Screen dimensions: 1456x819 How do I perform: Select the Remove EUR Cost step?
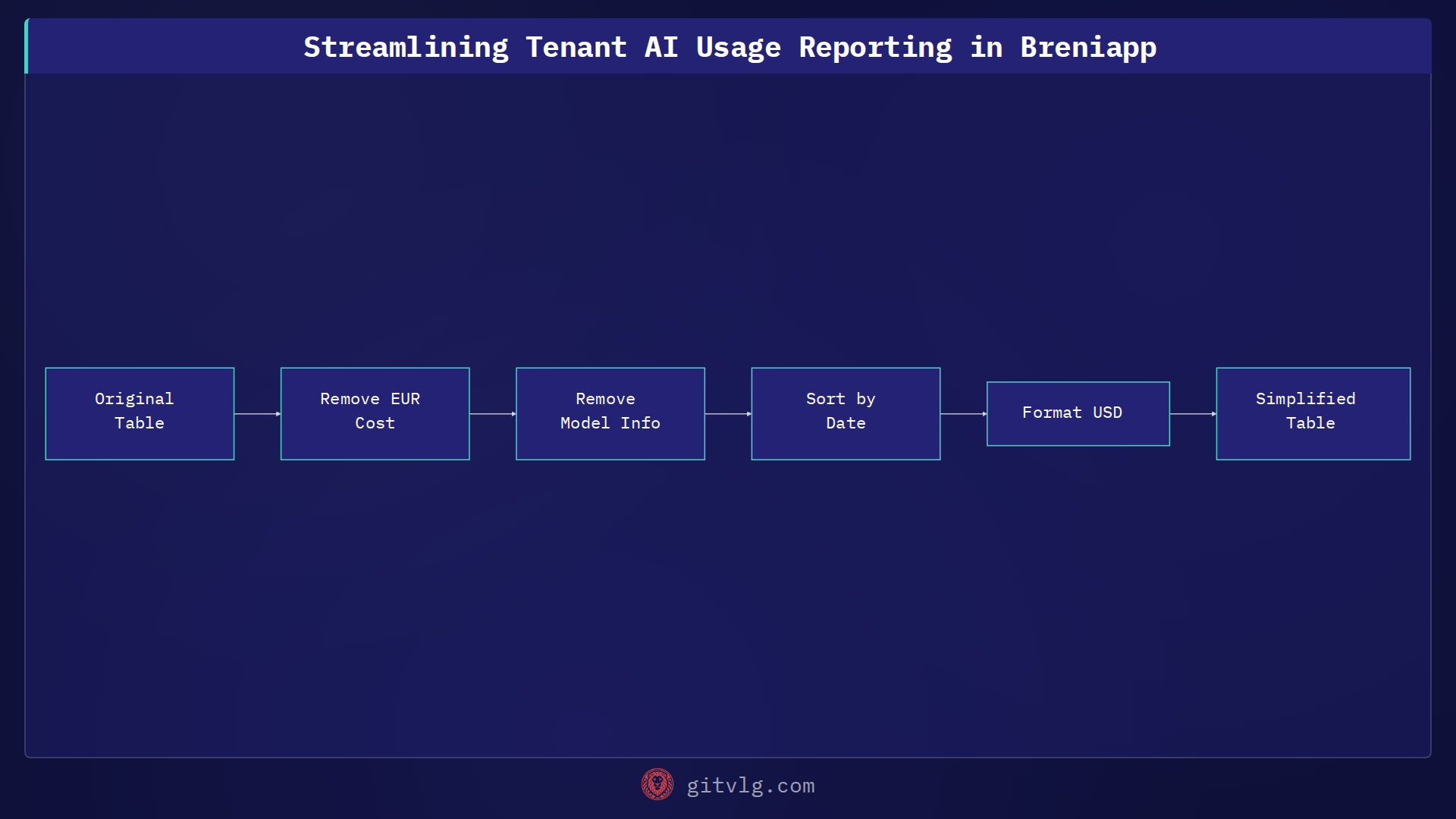point(375,413)
